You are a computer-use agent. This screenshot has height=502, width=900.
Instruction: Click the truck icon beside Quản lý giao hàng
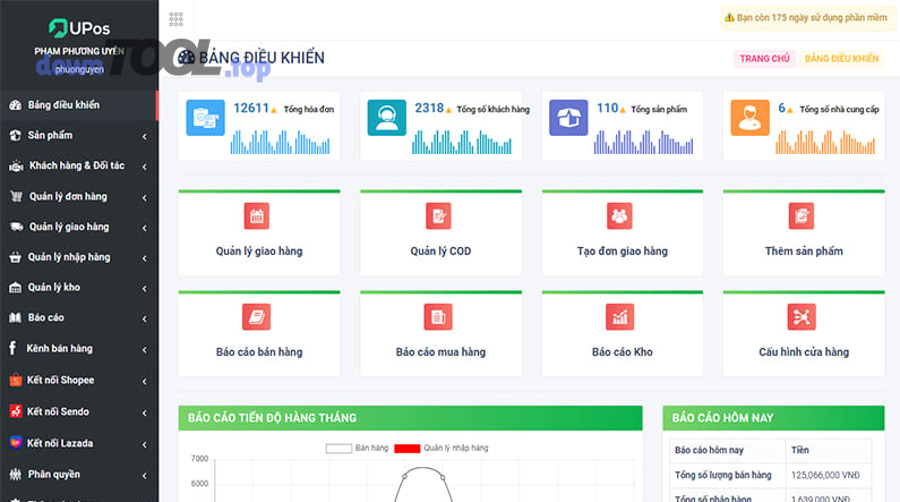point(16,227)
